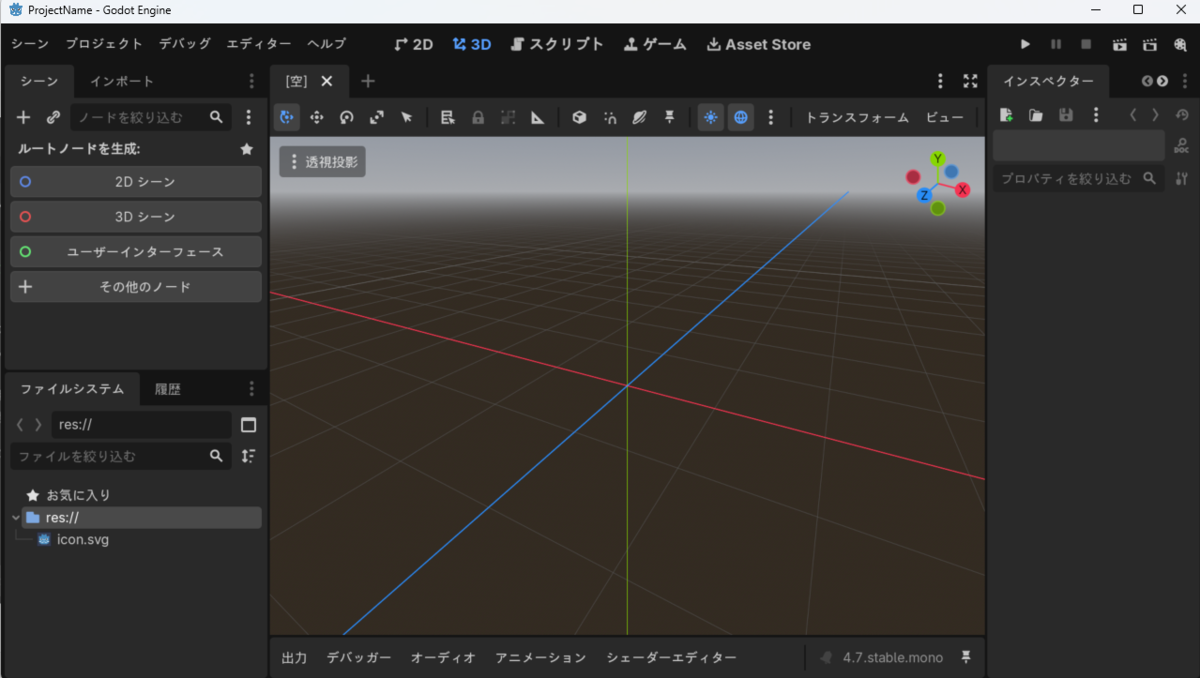Switch to the インポート tab

coord(122,81)
